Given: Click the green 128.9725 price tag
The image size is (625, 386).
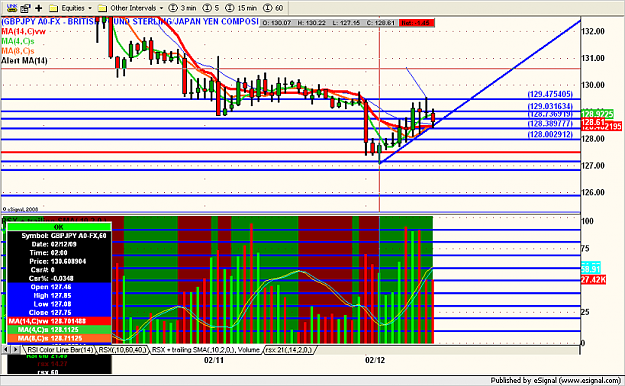Looking at the screenshot, I should point(597,114).
